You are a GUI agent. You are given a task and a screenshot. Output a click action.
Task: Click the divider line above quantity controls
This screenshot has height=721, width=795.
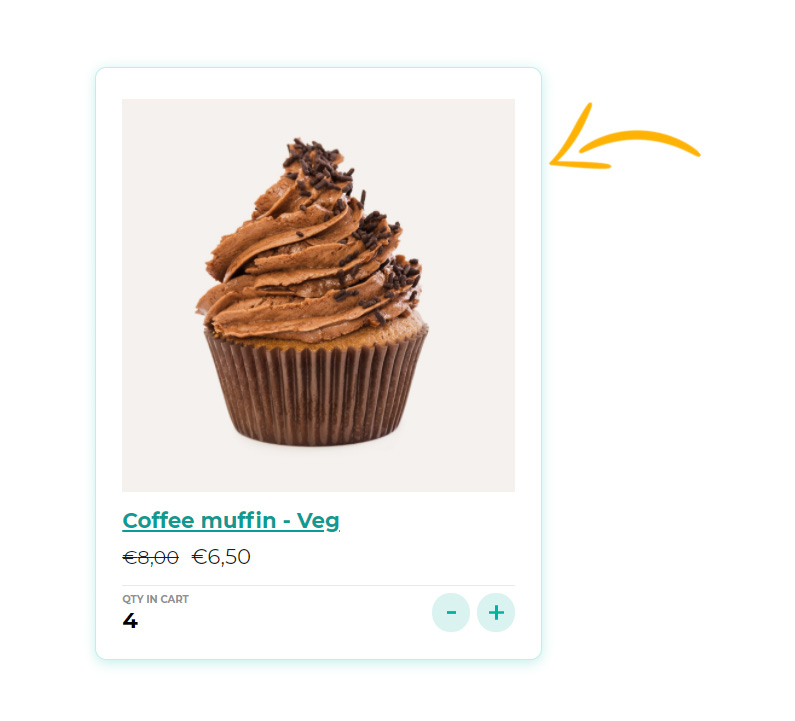[x=318, y=586]
